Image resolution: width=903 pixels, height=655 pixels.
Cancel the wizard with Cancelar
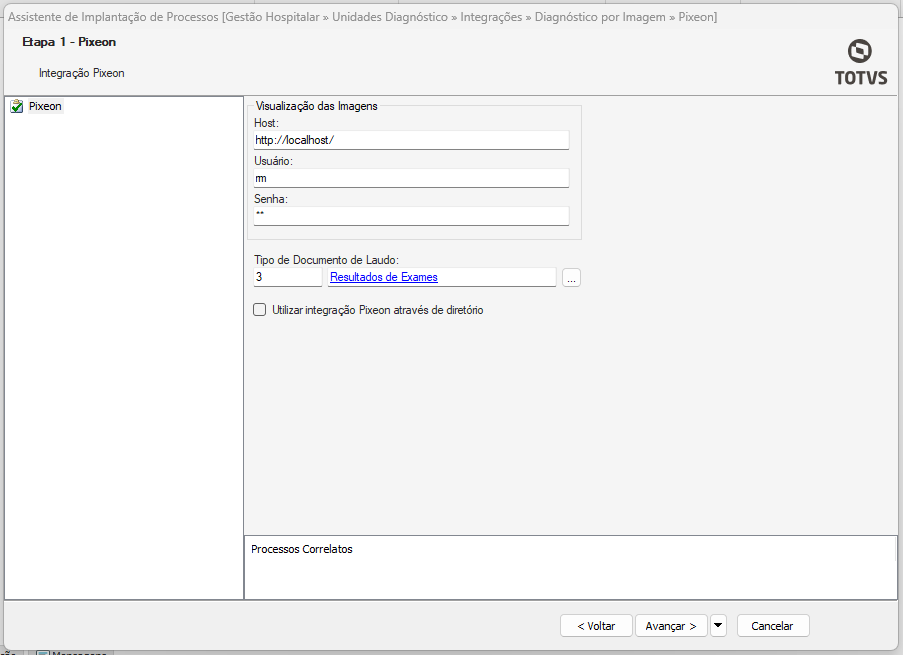point(772,625)
